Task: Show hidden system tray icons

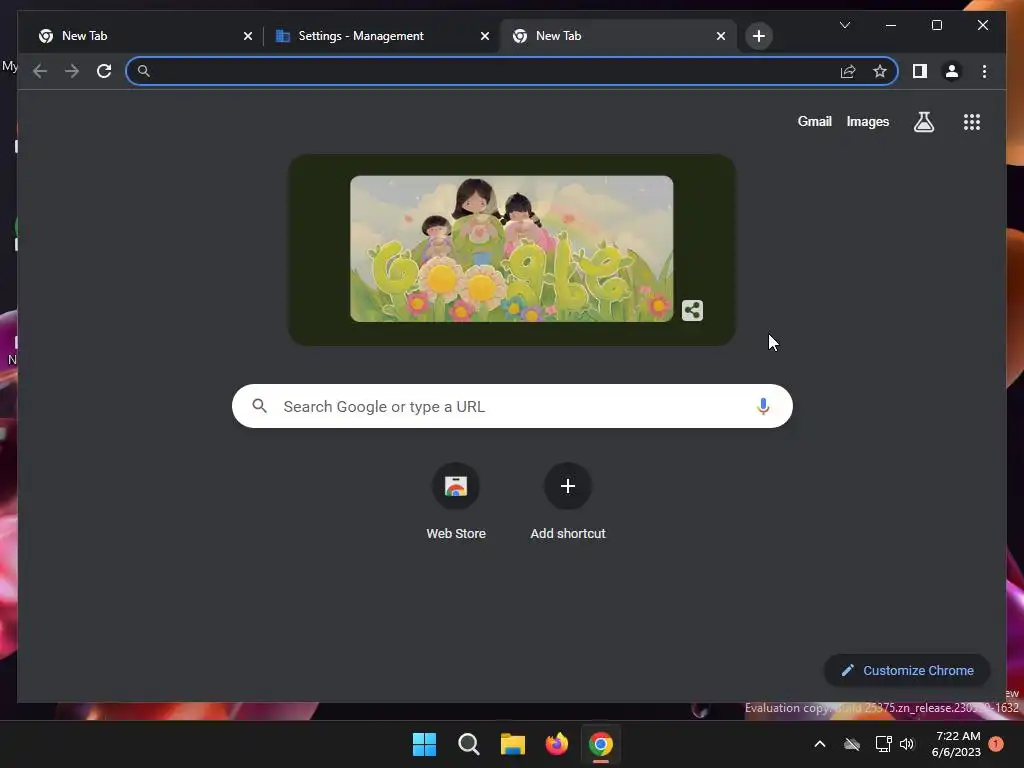Action: click(x=820, y=744)
